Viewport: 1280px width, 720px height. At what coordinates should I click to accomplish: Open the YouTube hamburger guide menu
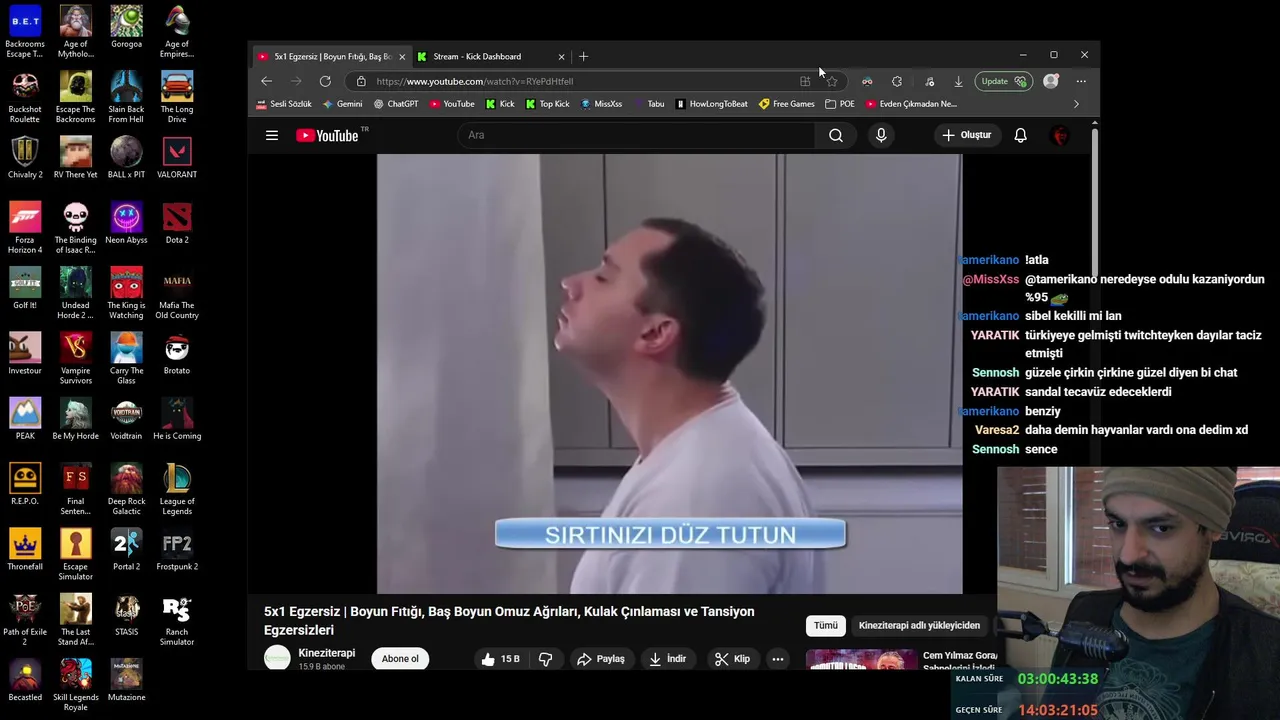[272, 135]
